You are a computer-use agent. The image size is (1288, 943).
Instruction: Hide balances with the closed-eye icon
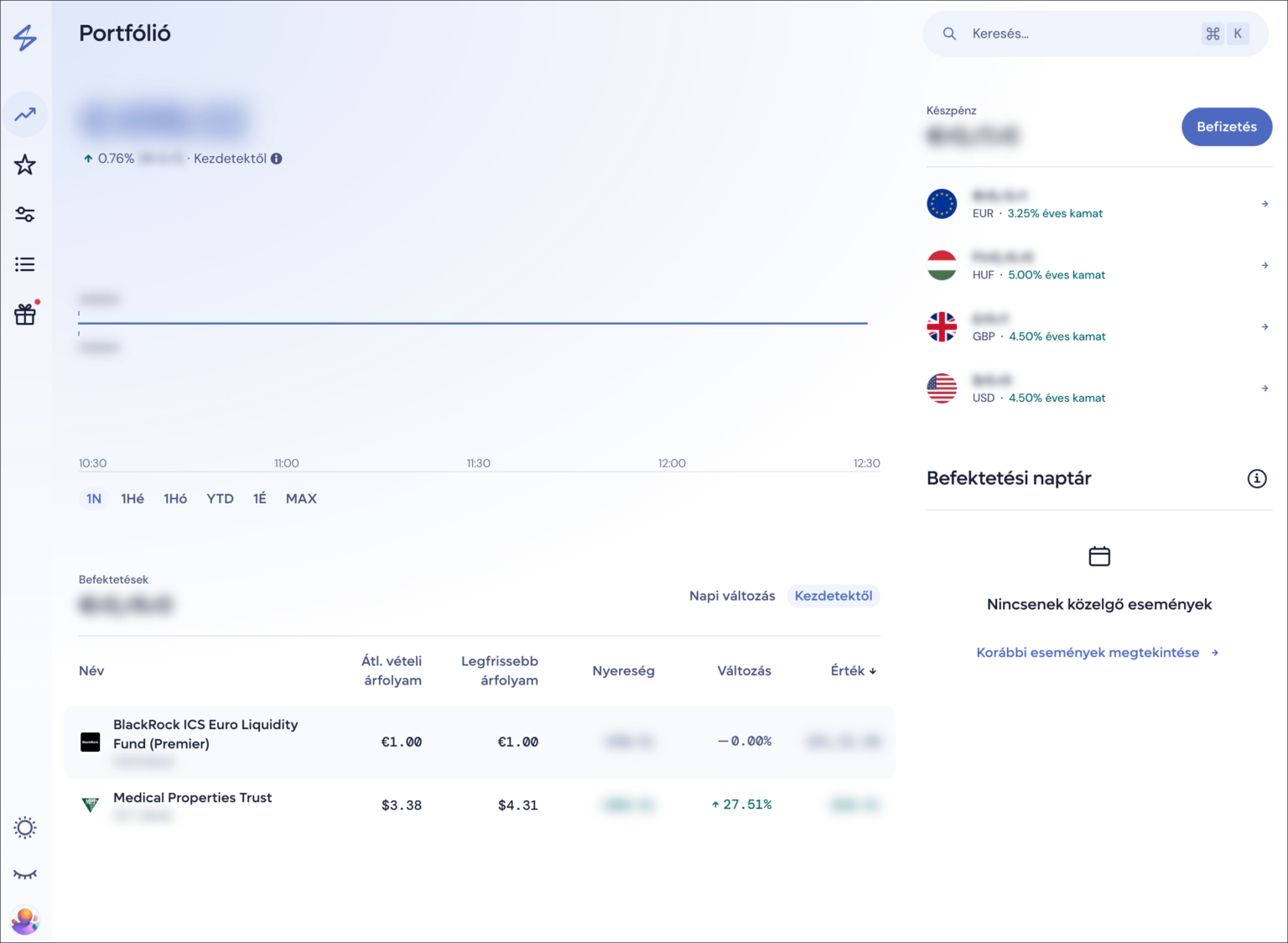point(25,874)
